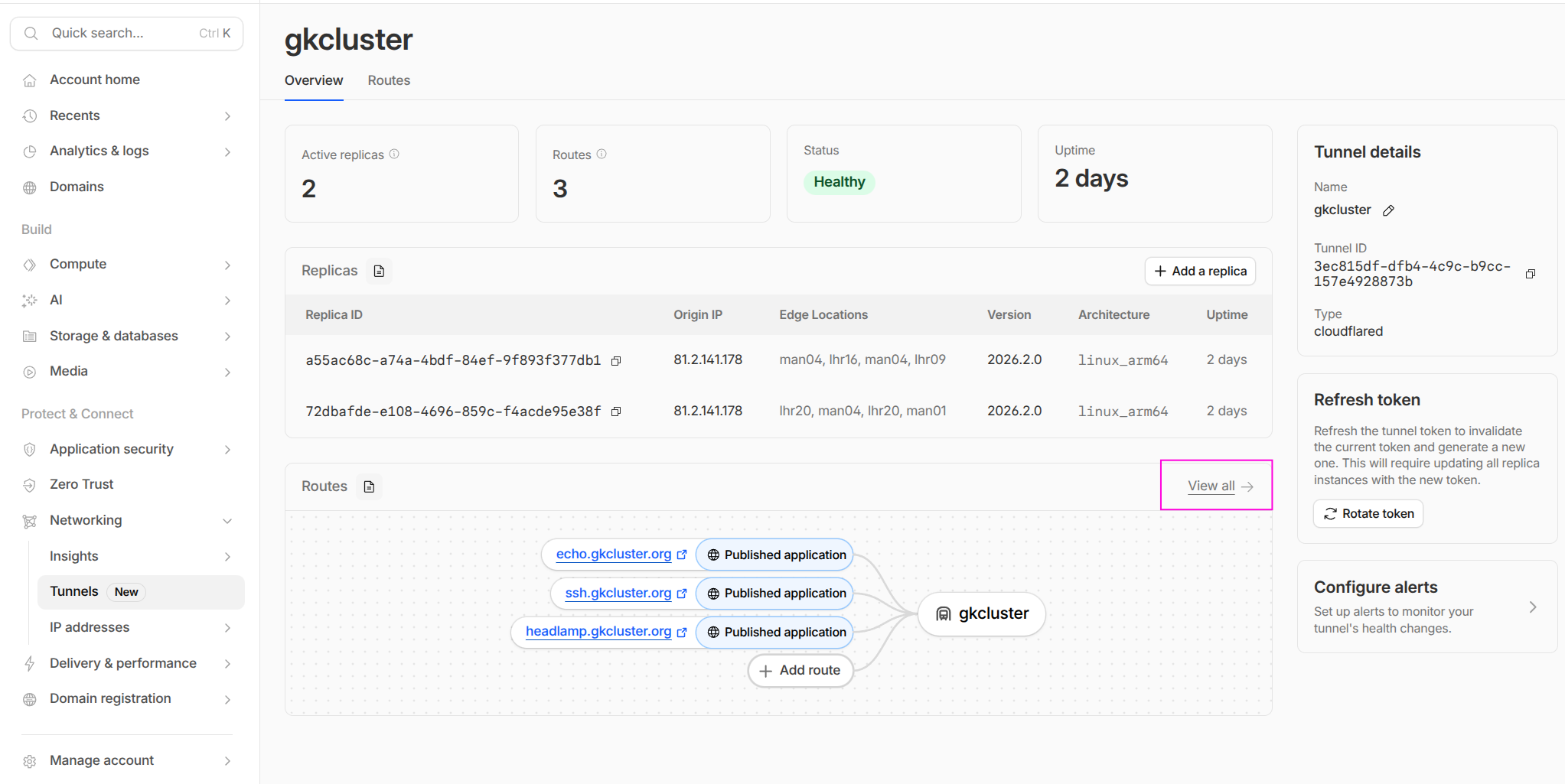Expand the Compute sidebar menu
Viewport: 1565px width, 784px height.
point(227,265)
